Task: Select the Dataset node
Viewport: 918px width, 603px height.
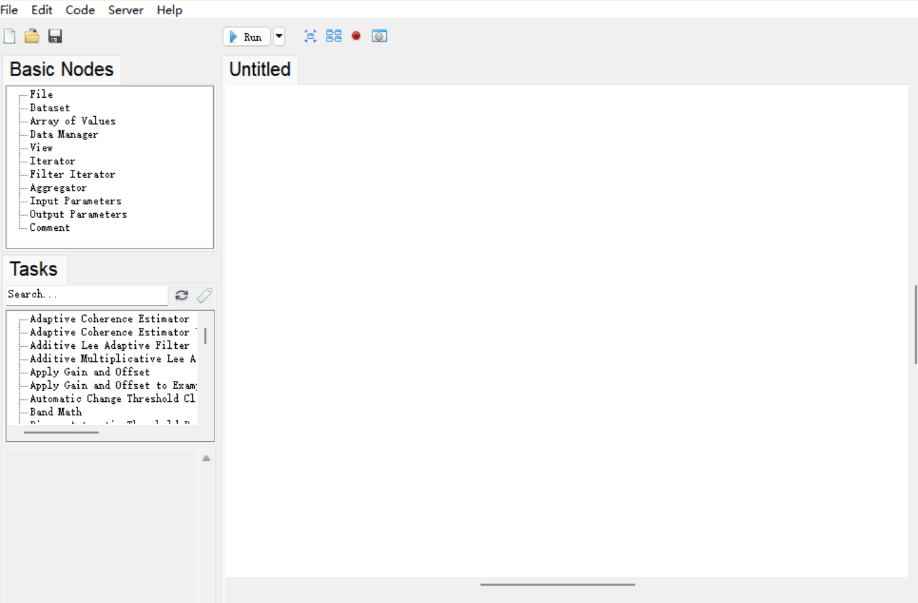Action: (50, 108)
